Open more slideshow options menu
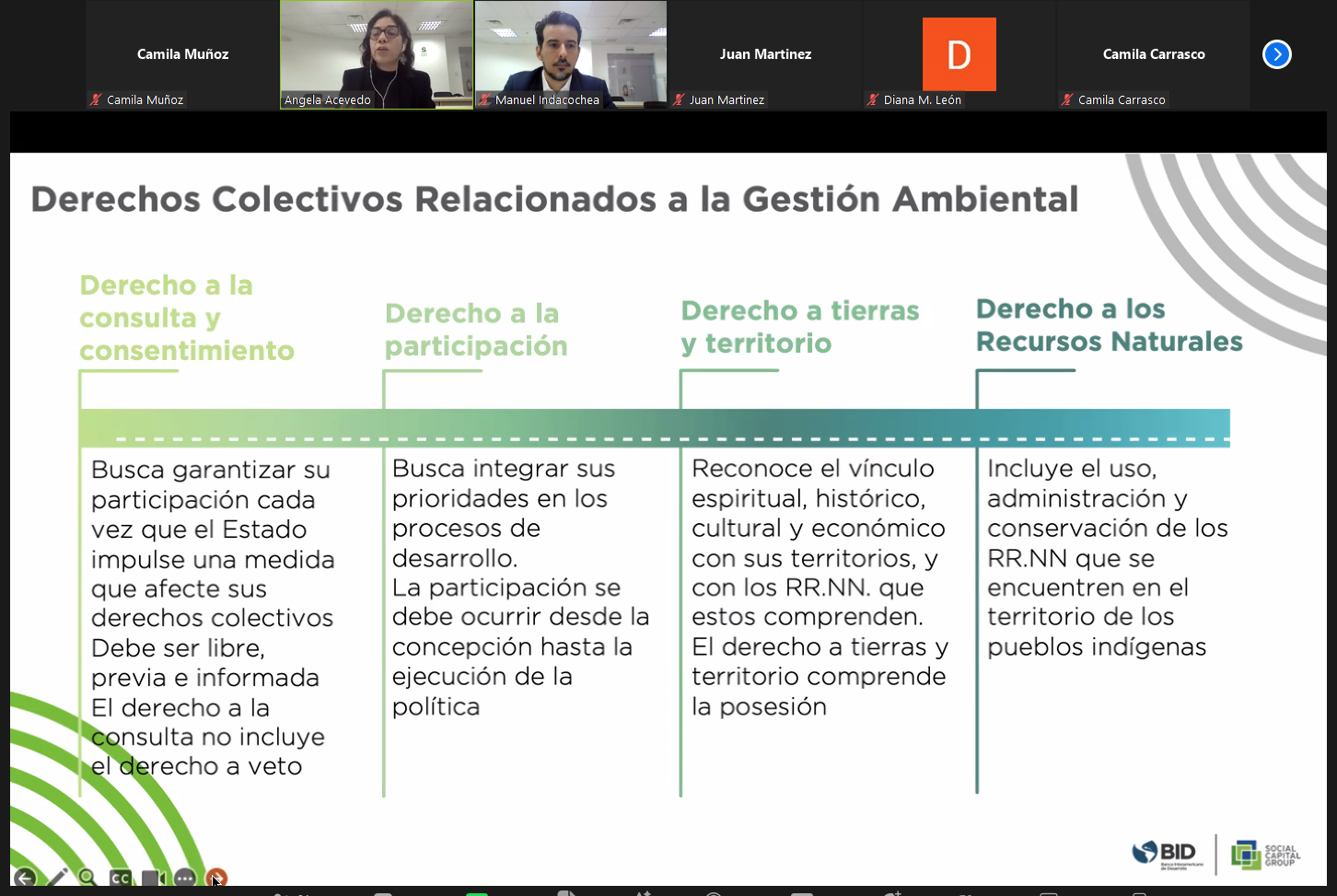Viewport: 1337px width, 896px height. pyautogui.click(x=185, y=878)
